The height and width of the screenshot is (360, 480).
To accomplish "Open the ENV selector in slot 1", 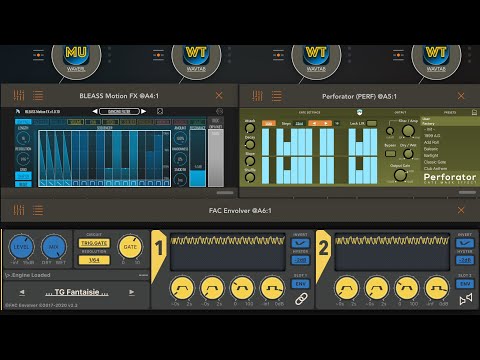I will [x=300, y=284].
